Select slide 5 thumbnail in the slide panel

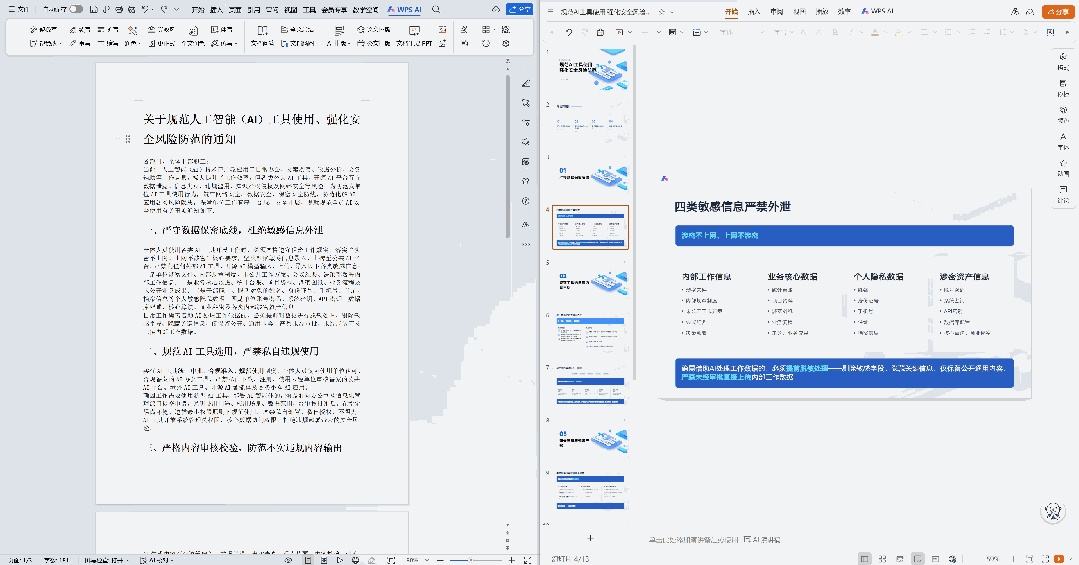click(x=590, y=281)
